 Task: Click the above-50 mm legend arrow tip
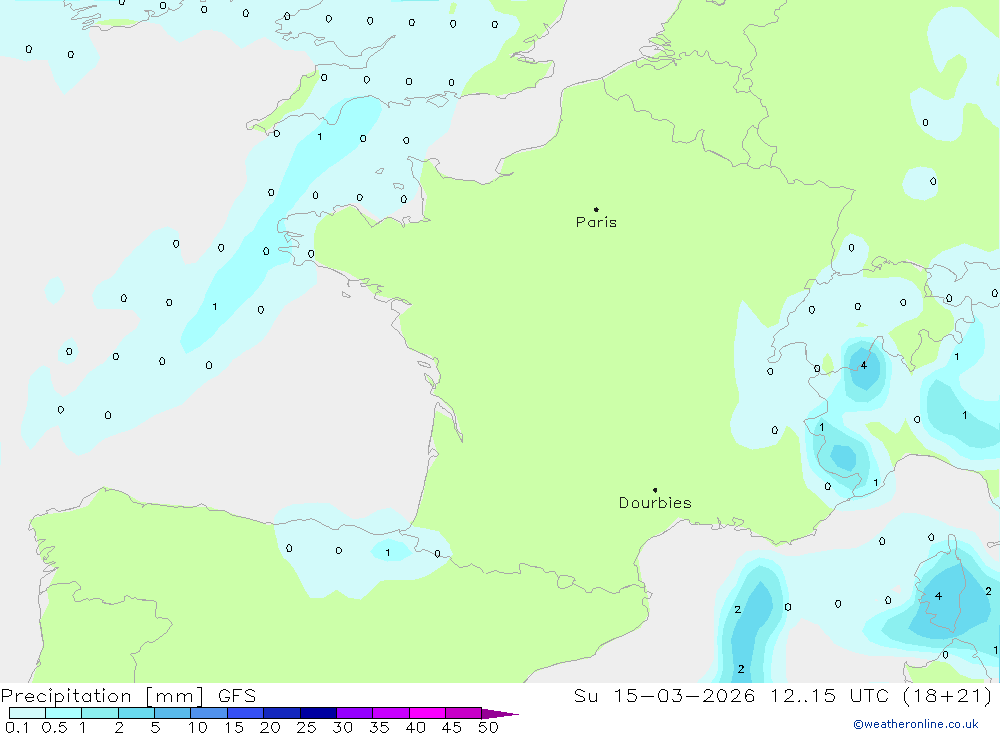pos(501,714)
